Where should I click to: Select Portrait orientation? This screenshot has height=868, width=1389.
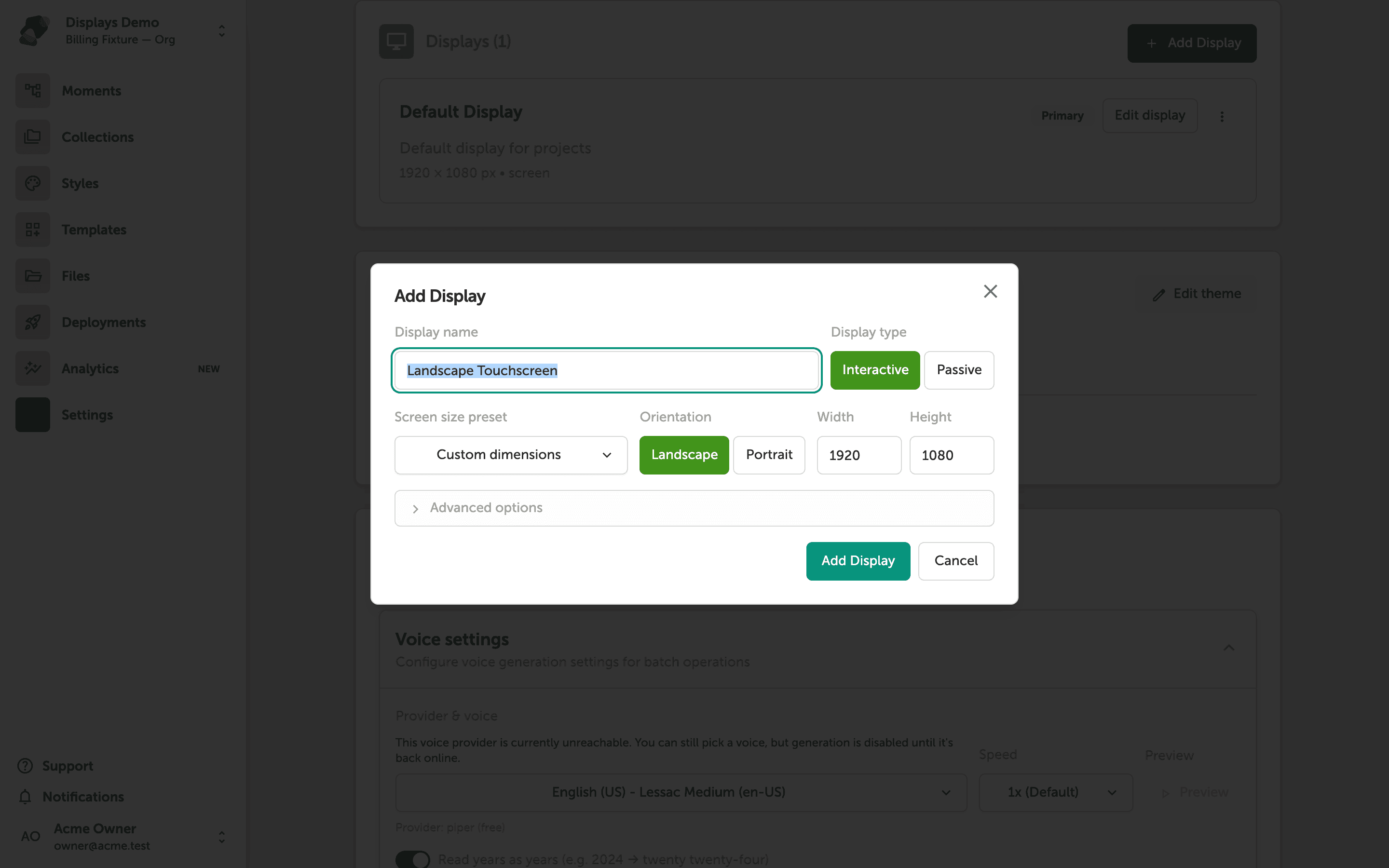coord(769,455)
